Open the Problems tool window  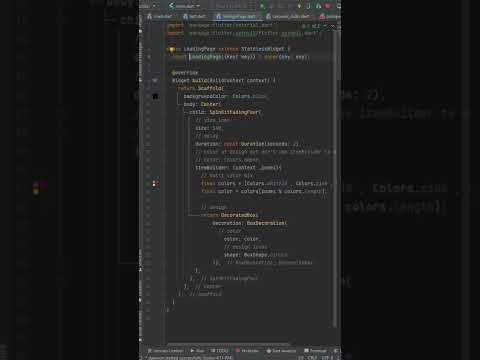(x=247, y=350)
